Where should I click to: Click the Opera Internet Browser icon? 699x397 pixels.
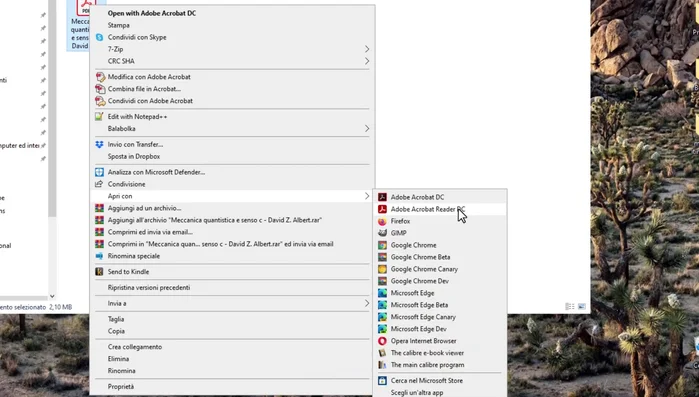pos(382,341)
